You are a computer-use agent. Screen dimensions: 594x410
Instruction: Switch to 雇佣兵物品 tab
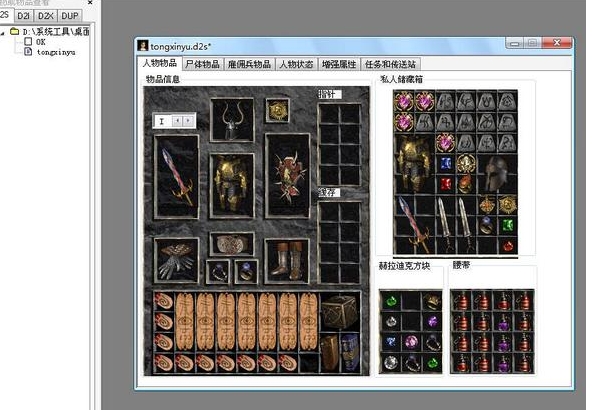point(249,64)
